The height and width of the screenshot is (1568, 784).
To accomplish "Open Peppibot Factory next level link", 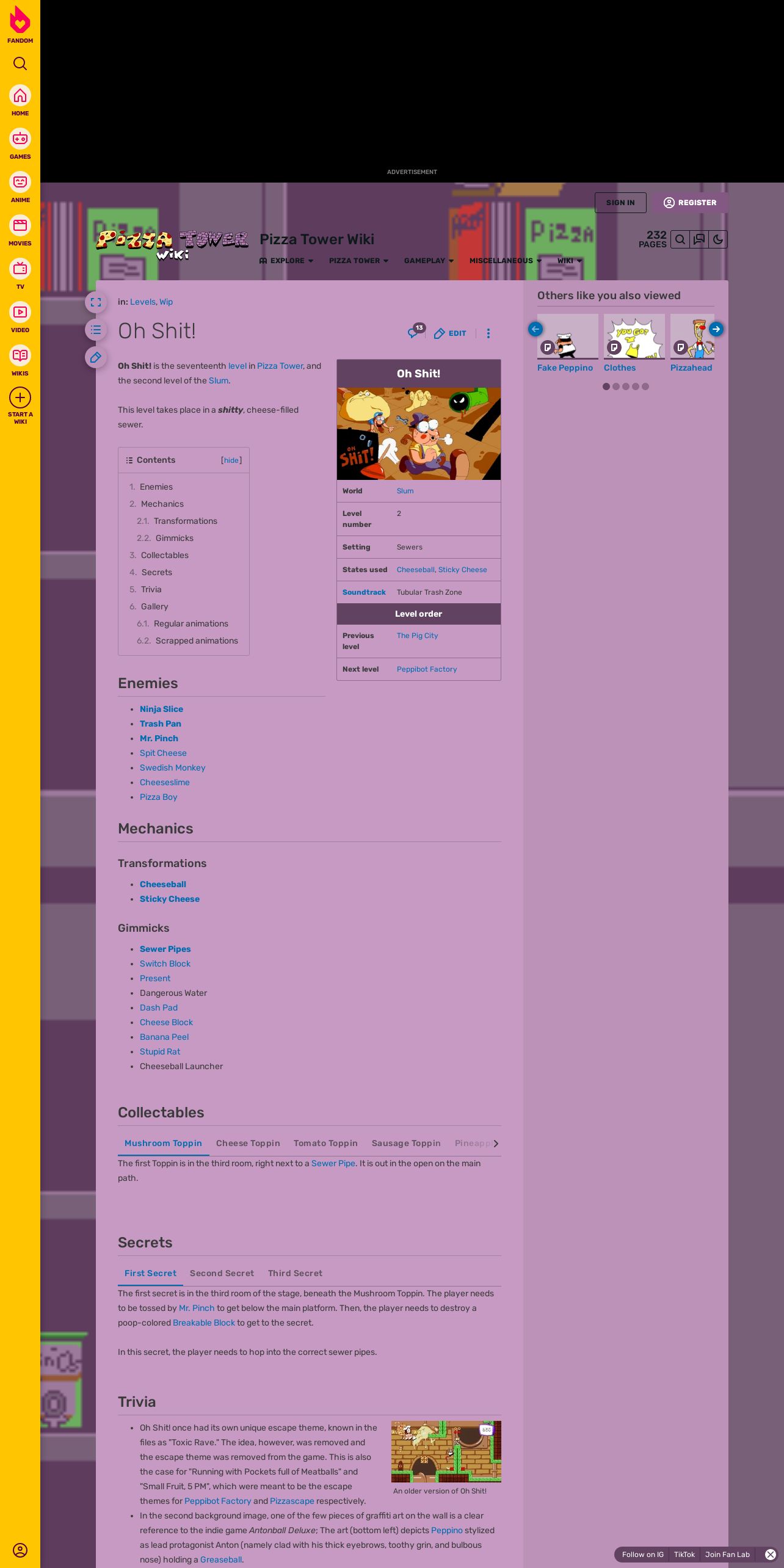I will [x=427, y=669].
